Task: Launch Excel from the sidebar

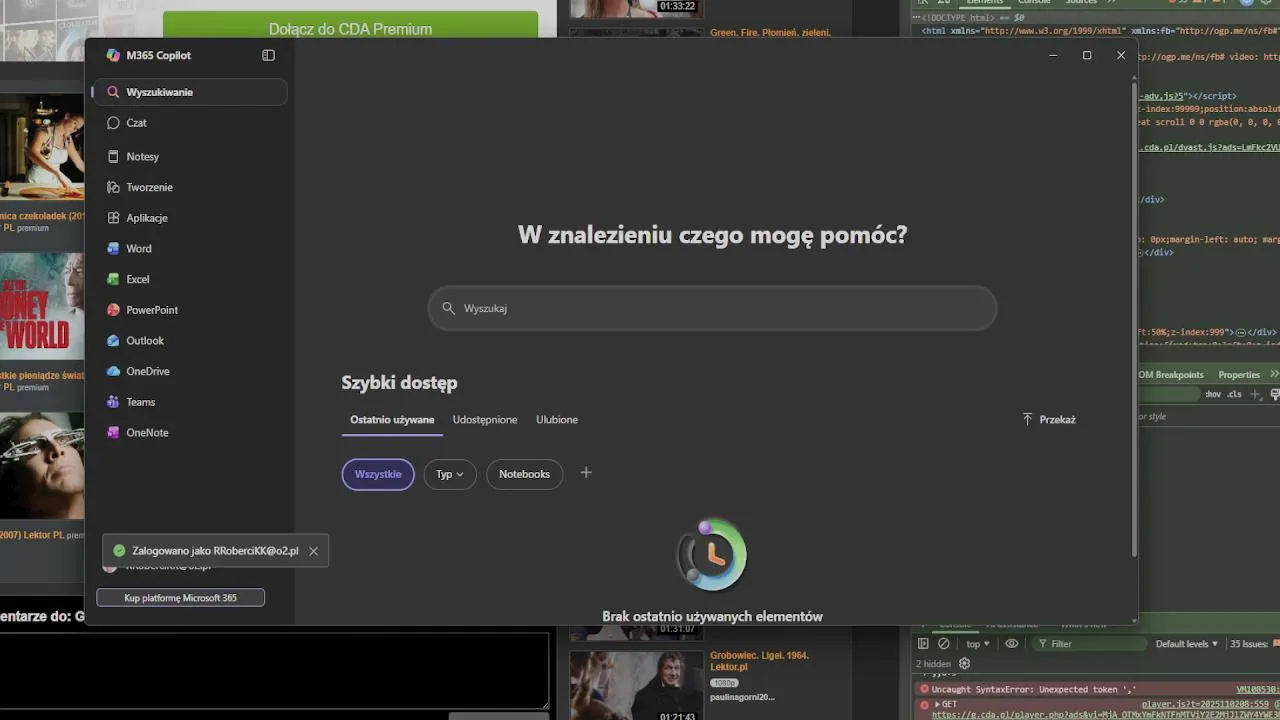Action: (190, 279)
